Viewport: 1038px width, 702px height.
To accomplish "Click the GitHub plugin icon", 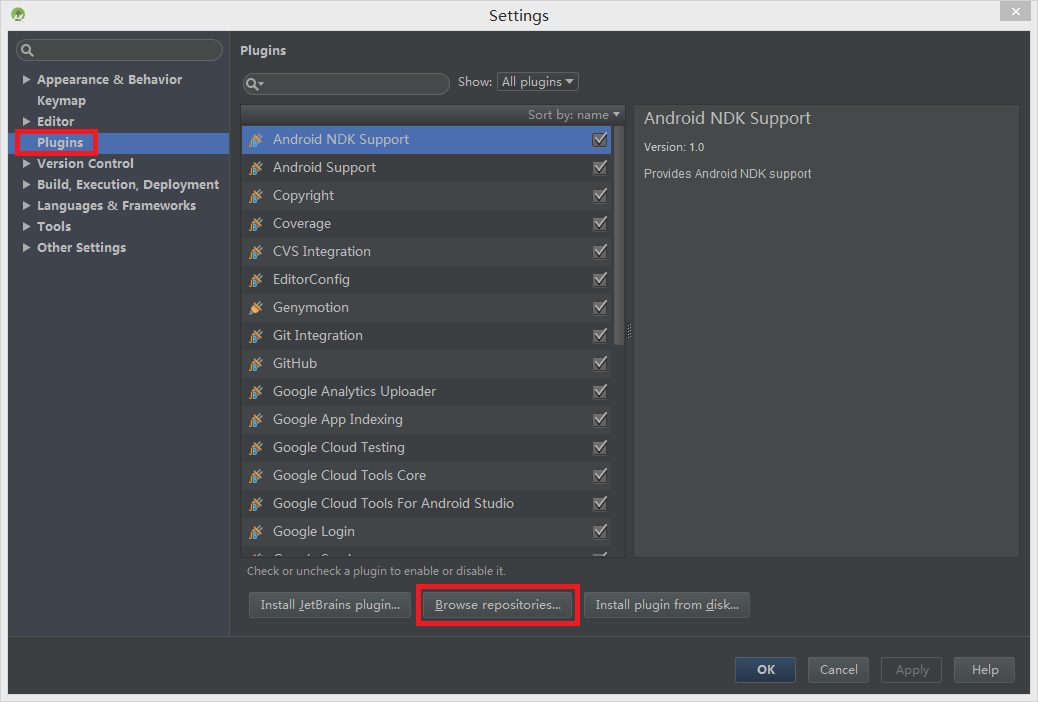I will [x=256, y=364].
